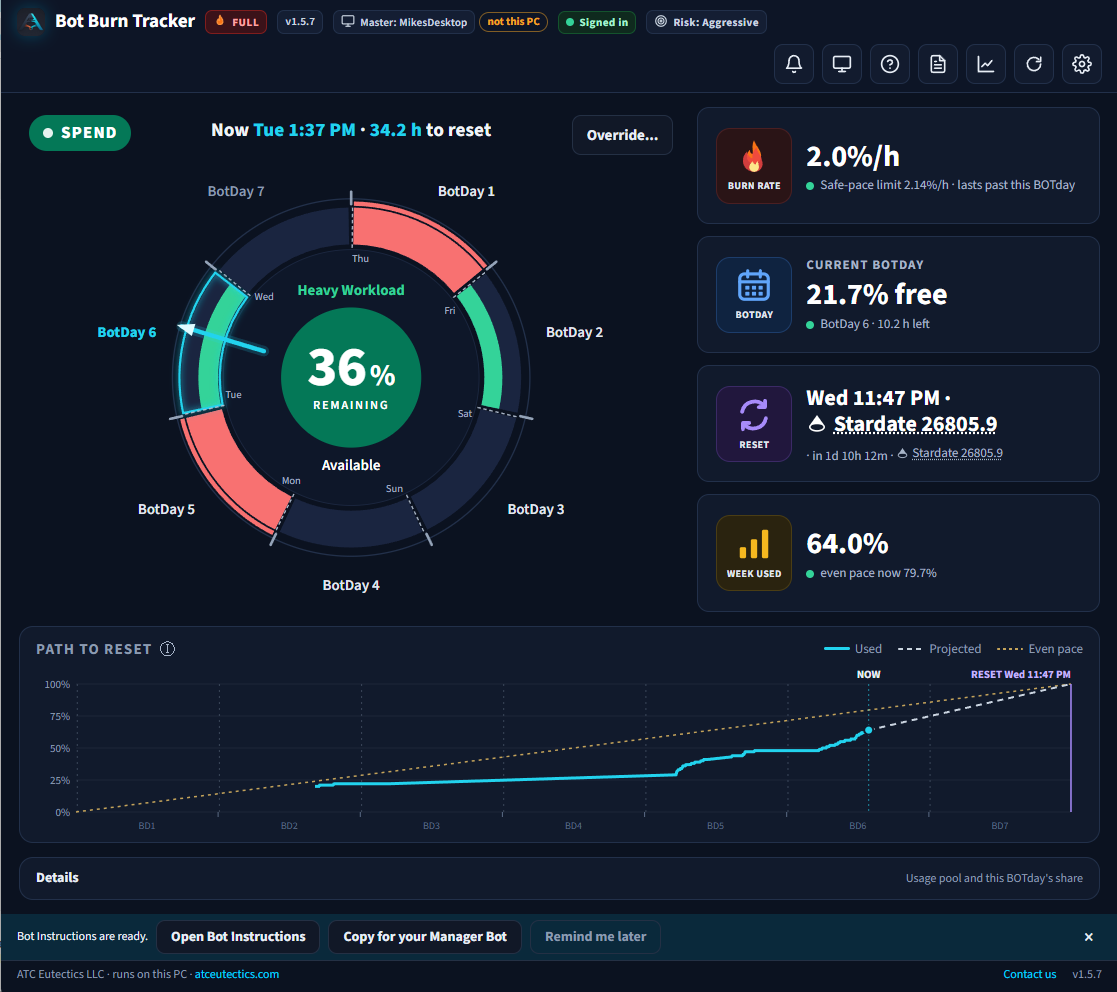The image size is (1117, 992).
Task: Open the atceutectics.com link
Action: point(237,974)
